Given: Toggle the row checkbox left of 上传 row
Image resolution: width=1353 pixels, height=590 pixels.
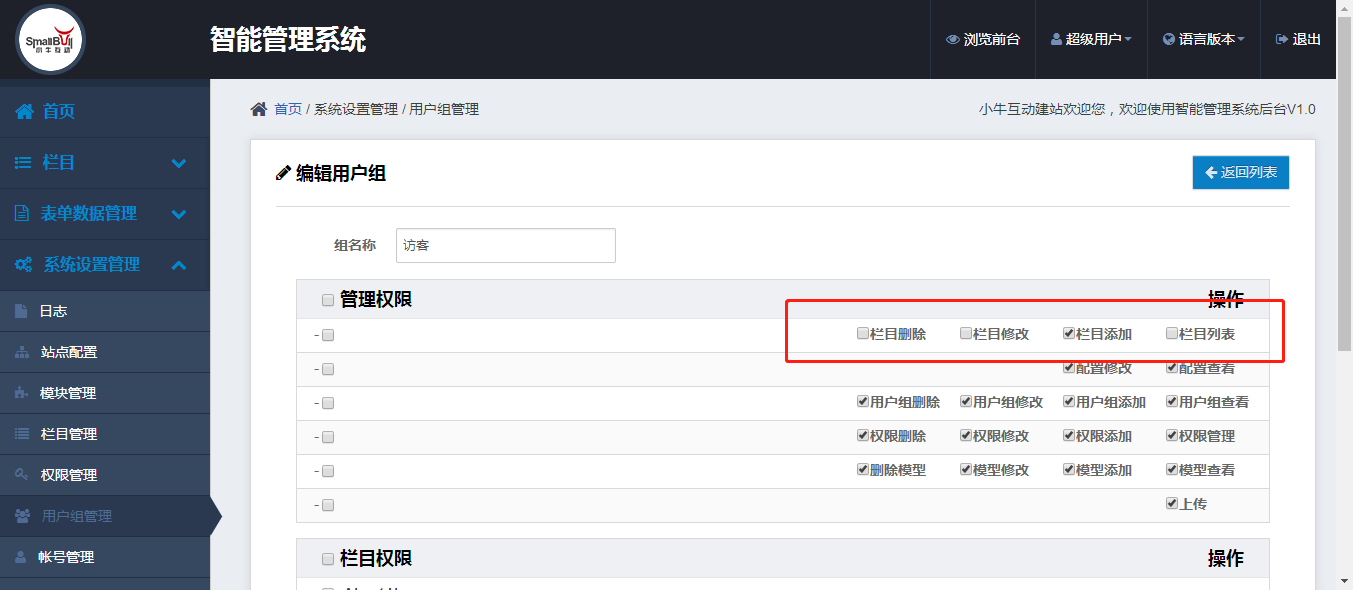Looking at the screenshot, I should (x=328, y=505).
